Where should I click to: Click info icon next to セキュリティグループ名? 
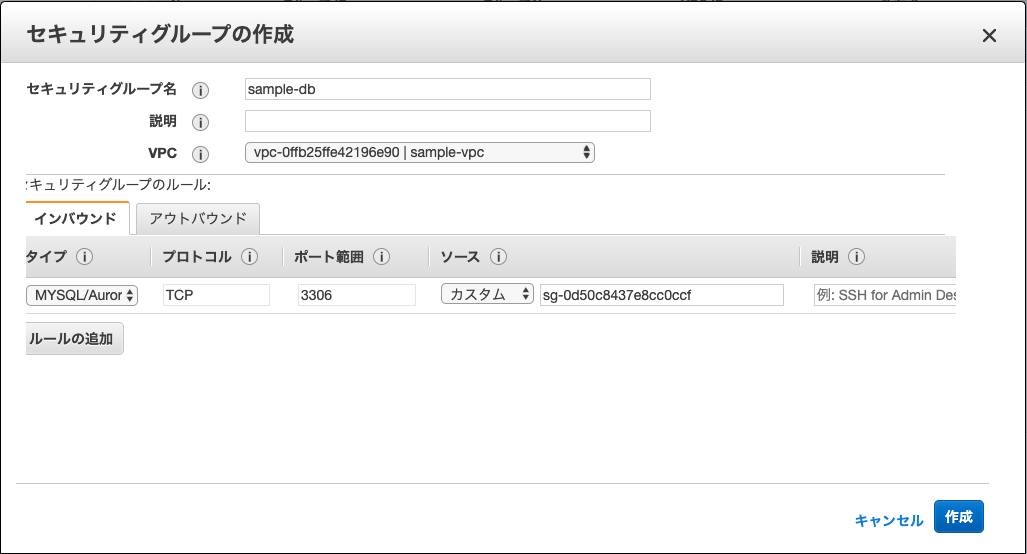point(200,90)
